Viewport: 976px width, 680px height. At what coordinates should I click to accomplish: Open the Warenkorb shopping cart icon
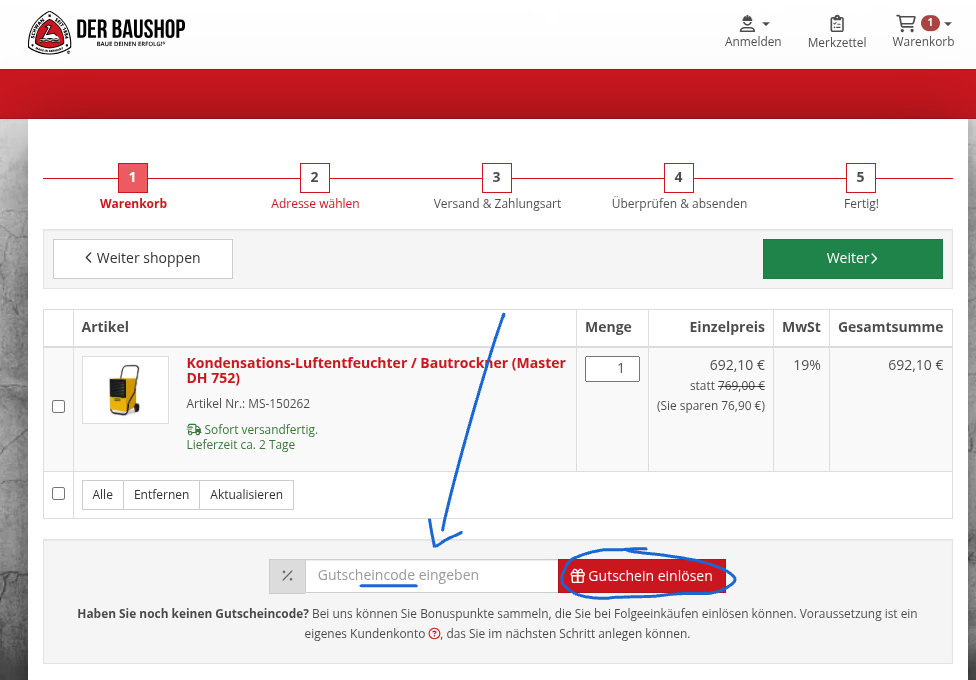pyautogui.click(x=908, y=24)
